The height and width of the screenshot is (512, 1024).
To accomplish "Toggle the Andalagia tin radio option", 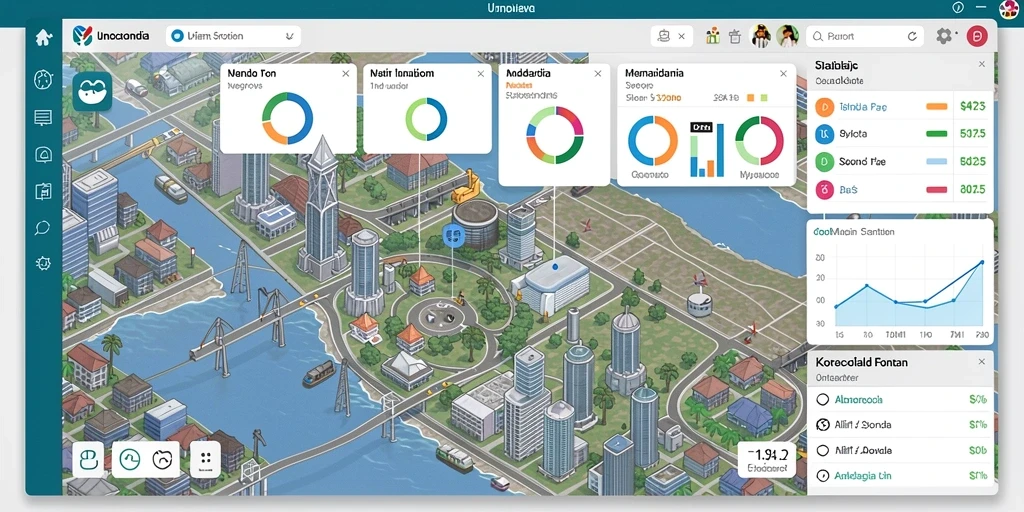I will [x=823, y=476].
